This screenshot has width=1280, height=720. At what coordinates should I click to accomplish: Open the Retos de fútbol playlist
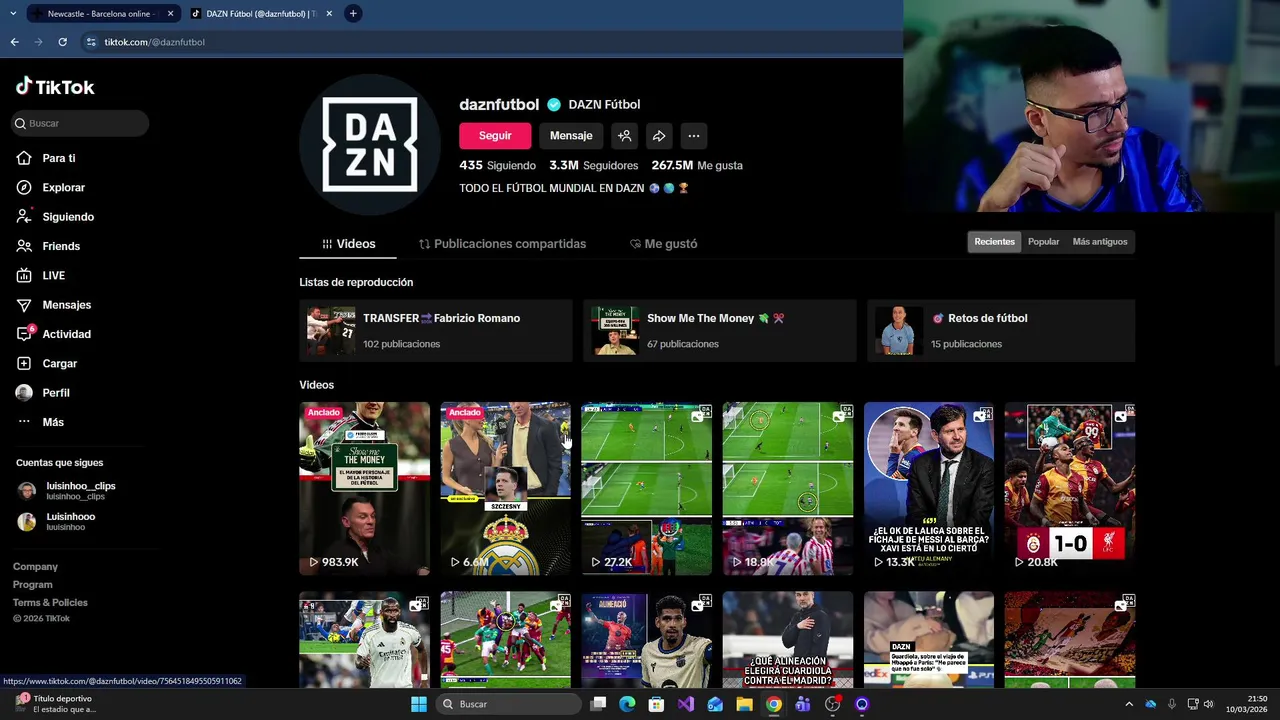point(1001,330)
